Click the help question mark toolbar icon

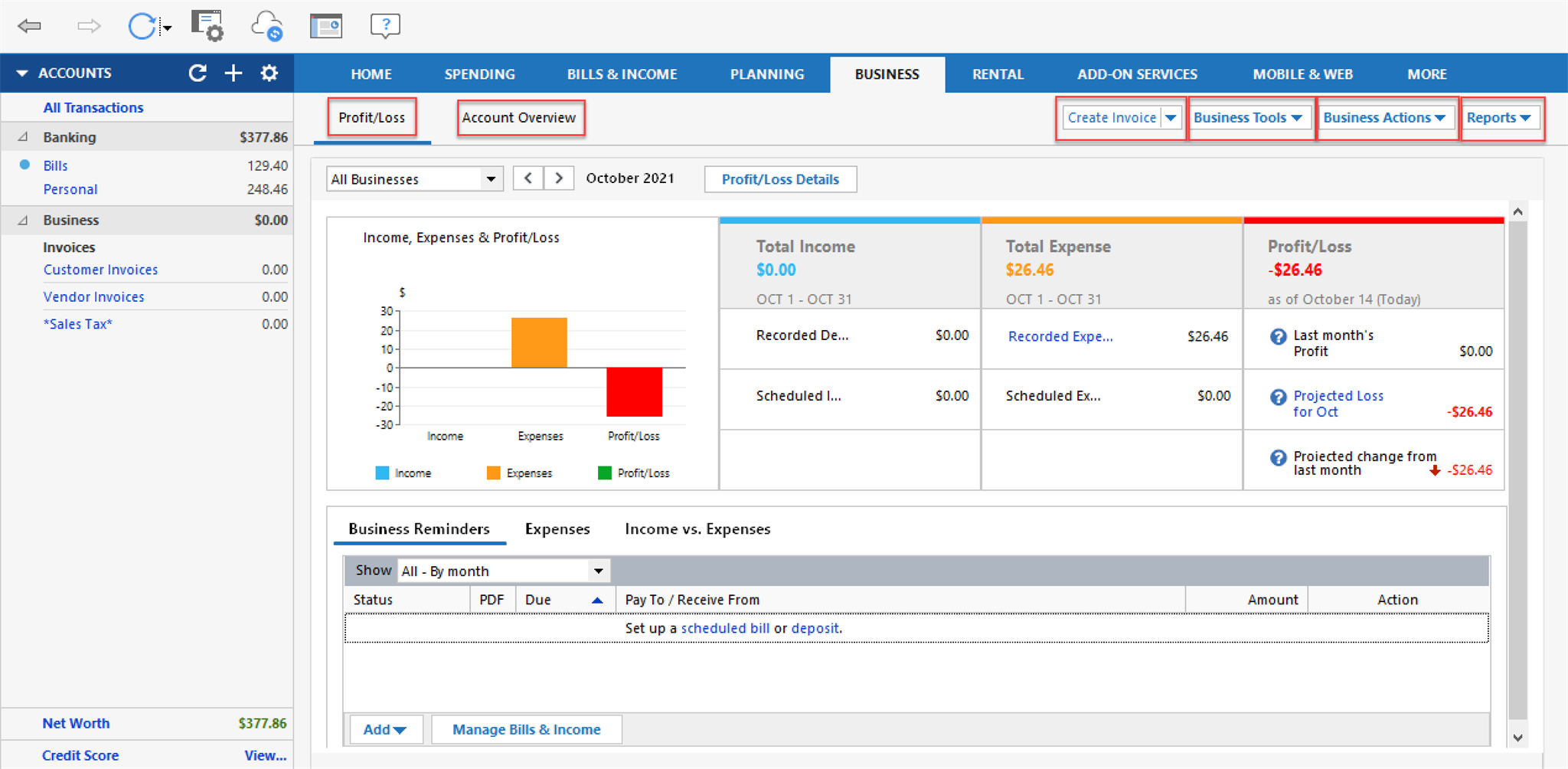[x=384, y=26]
